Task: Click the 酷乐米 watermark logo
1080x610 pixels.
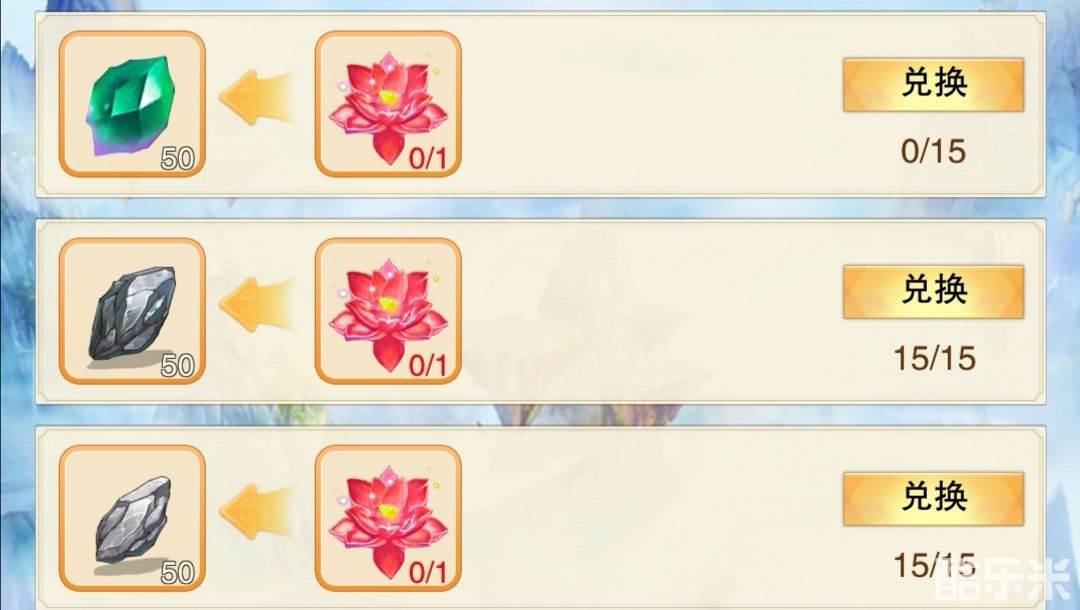Action: 1003,582
